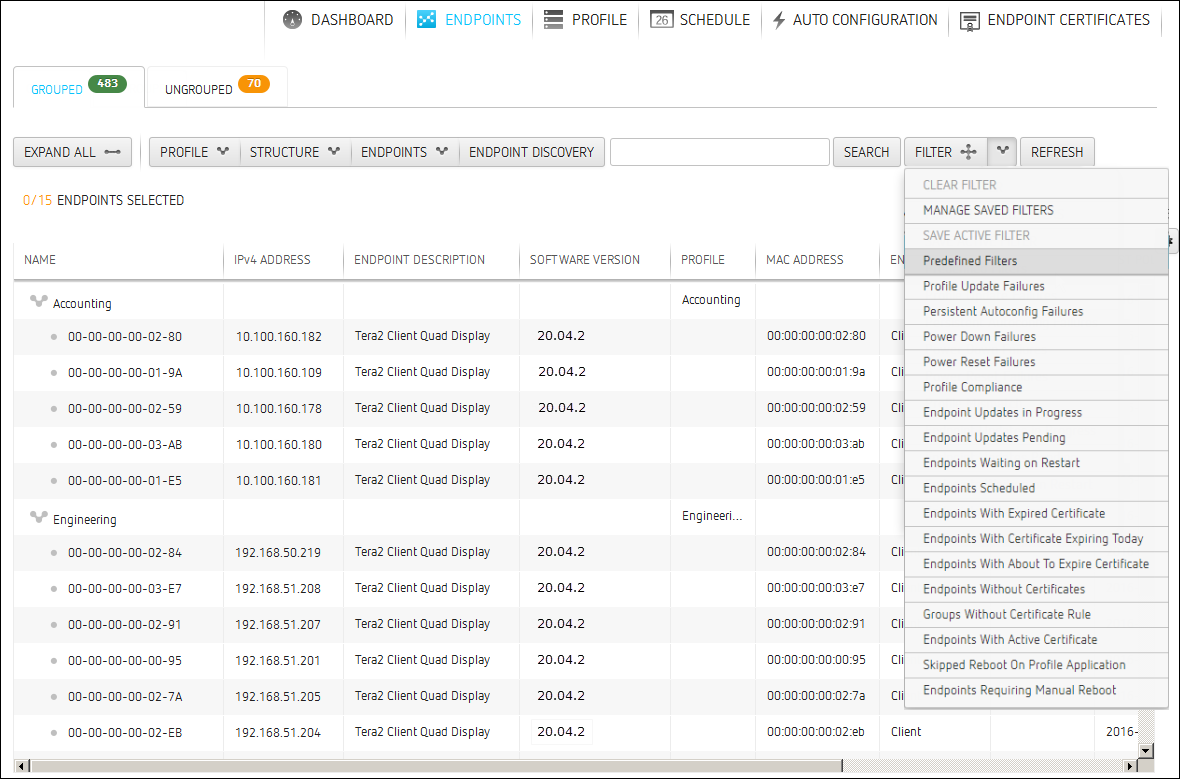
Task: Select Power Reset Failures filter
Action: point(1036,362)
